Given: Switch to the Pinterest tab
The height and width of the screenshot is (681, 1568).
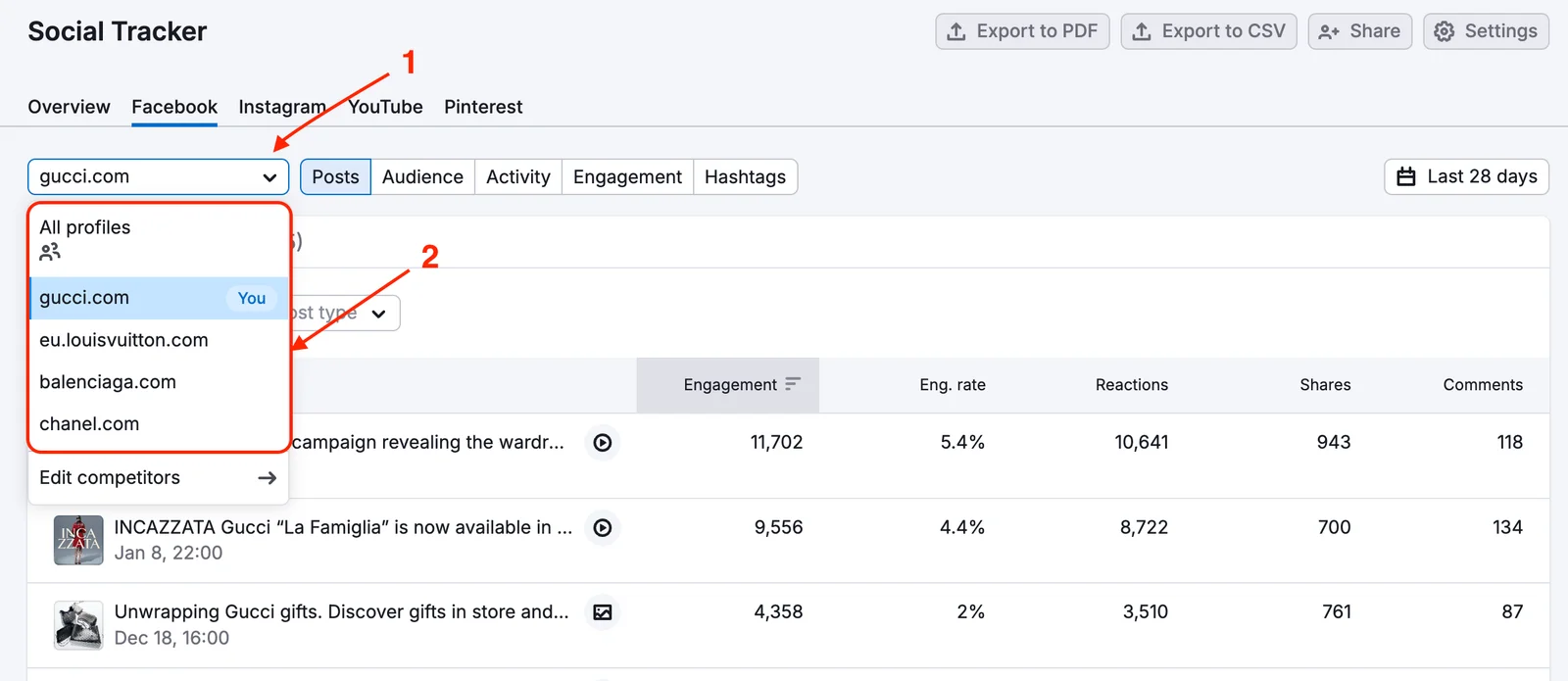Looking at the screenshot, I should [x=483, y=107].
